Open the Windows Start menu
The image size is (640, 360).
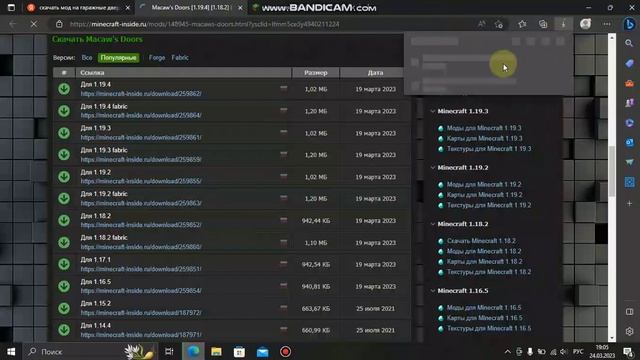[x=11, y=351]
